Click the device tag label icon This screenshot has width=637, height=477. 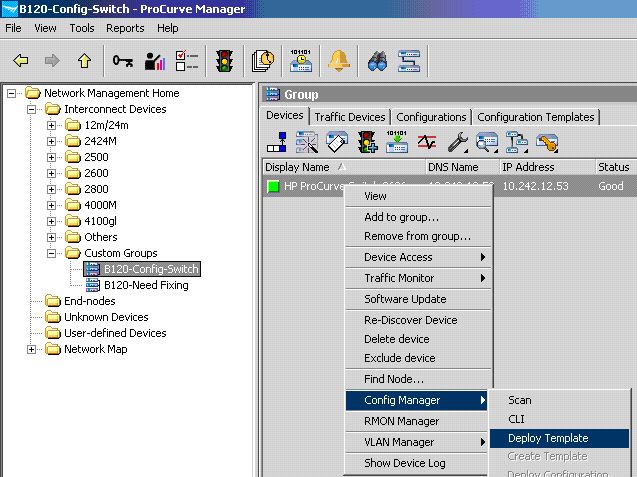(x=337, y=142)
